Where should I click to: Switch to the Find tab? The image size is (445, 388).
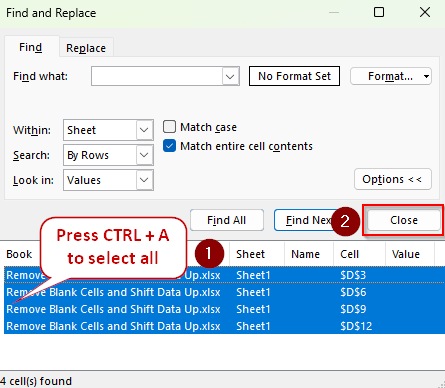(x=31, y=47)
